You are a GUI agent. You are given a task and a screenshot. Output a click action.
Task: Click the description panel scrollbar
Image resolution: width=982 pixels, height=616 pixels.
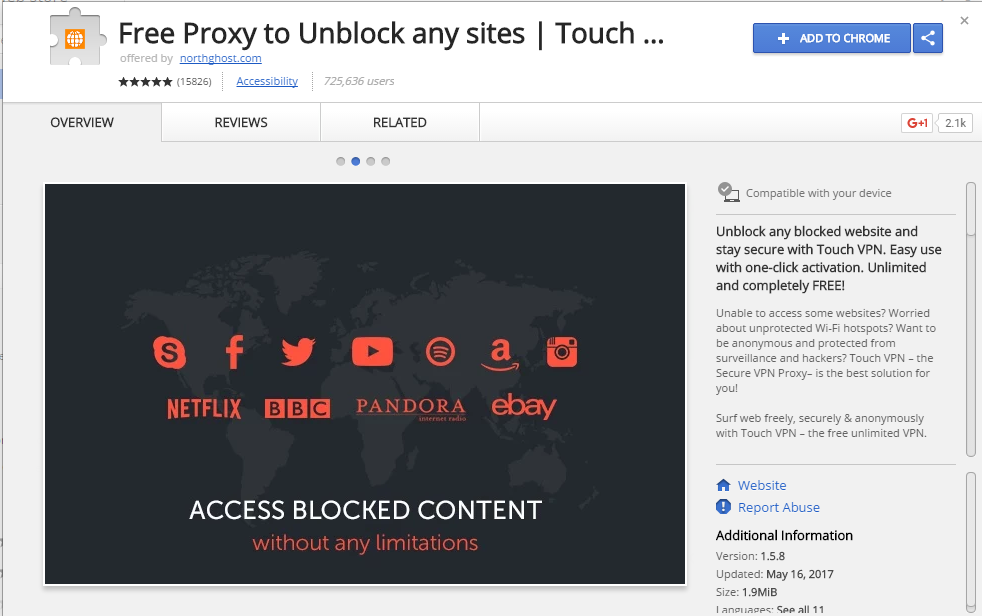pos(971,319)
